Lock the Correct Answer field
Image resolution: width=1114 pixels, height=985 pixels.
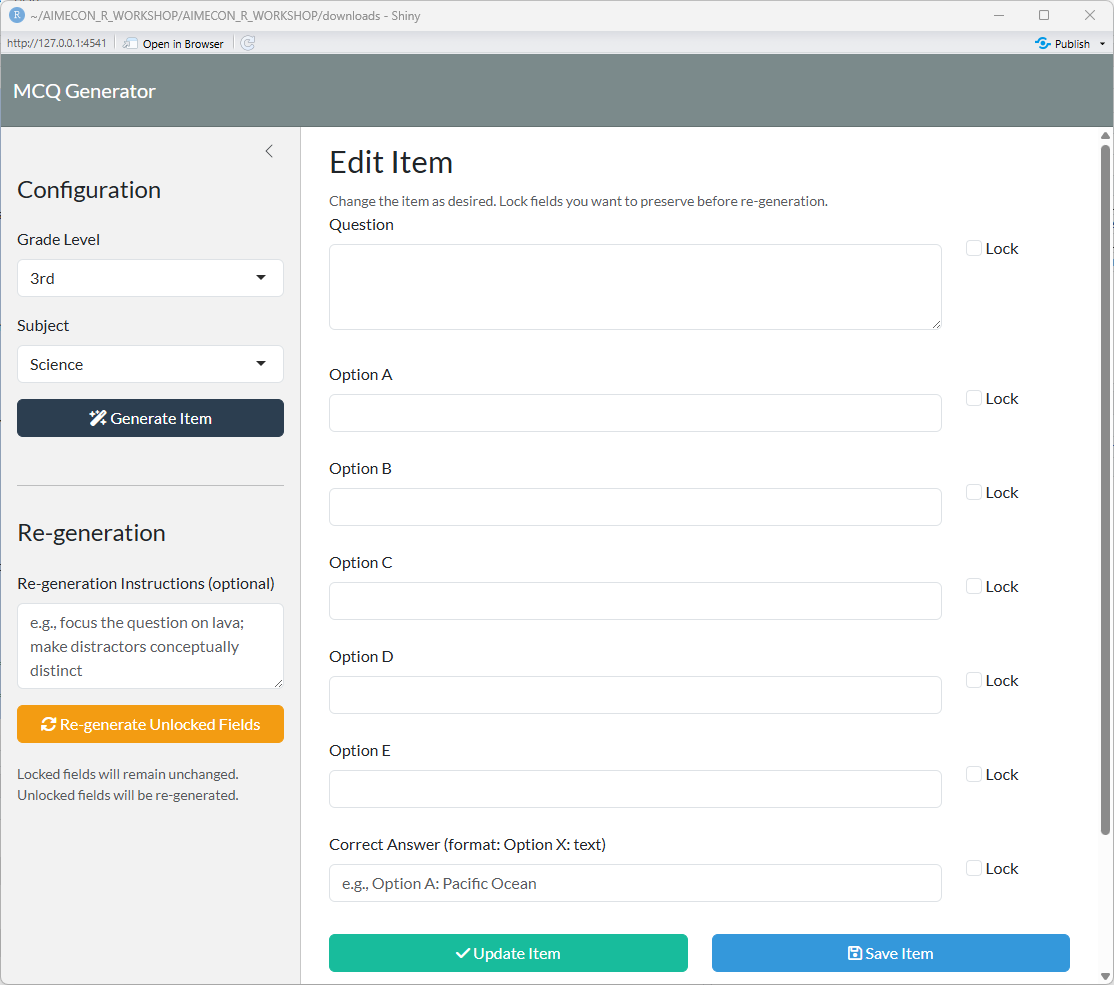tap(974, 868)
